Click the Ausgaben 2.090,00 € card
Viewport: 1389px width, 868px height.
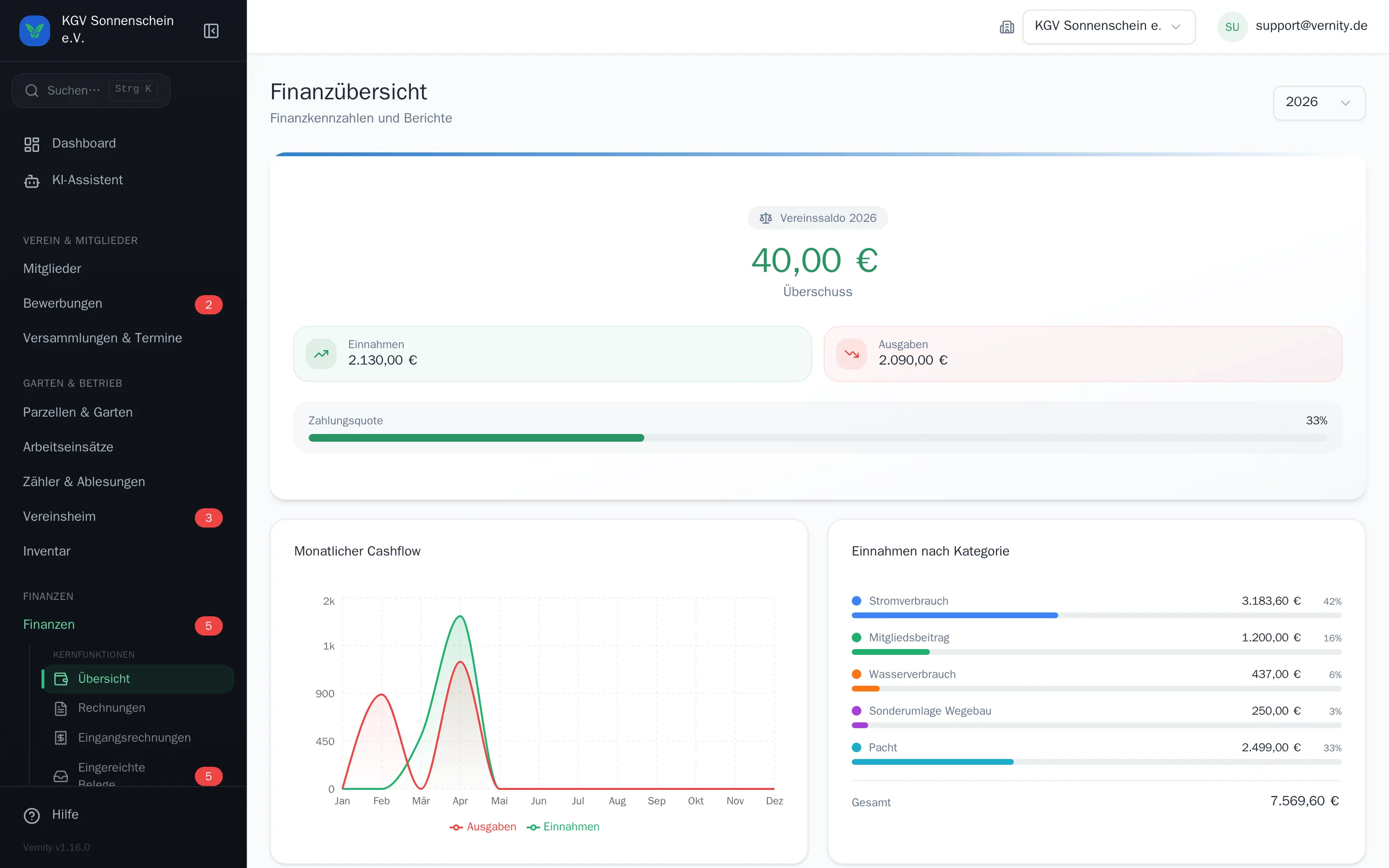[1082, 353]
